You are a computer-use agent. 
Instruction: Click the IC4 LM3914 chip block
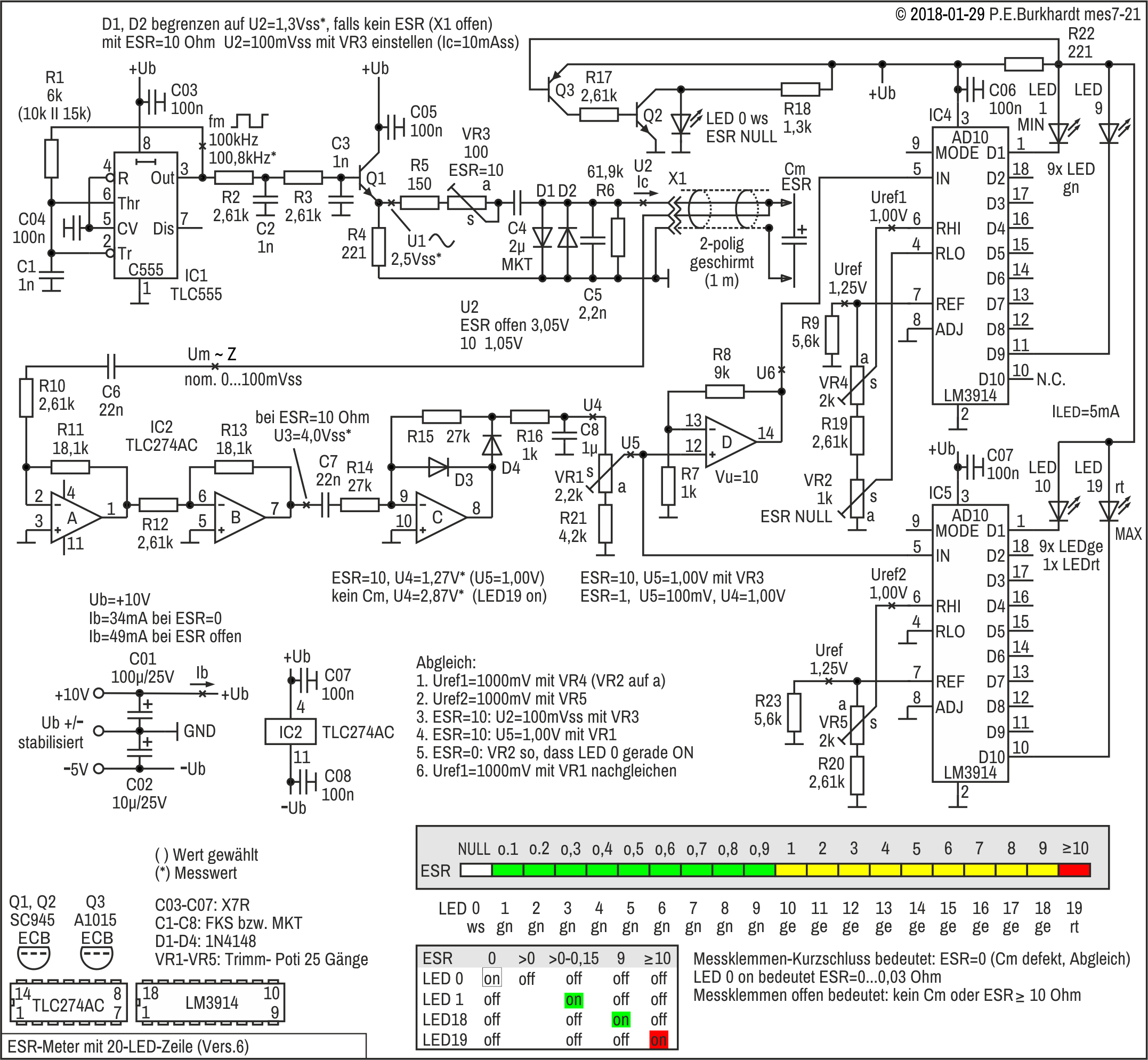click(x=970, y=265)
